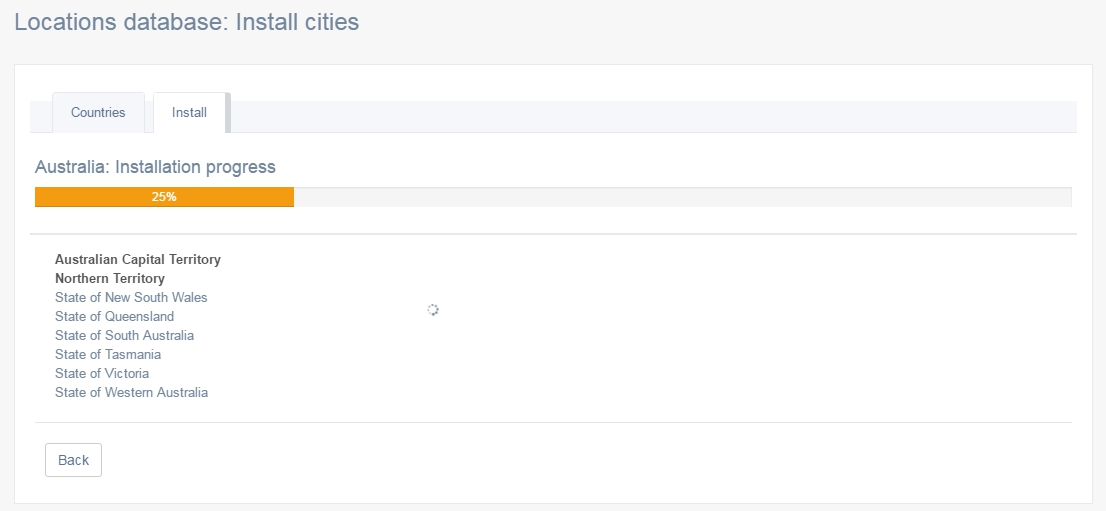Open State of New South Wales
This screenshot has height=511, width=1106.
click(x=131, y=298)
